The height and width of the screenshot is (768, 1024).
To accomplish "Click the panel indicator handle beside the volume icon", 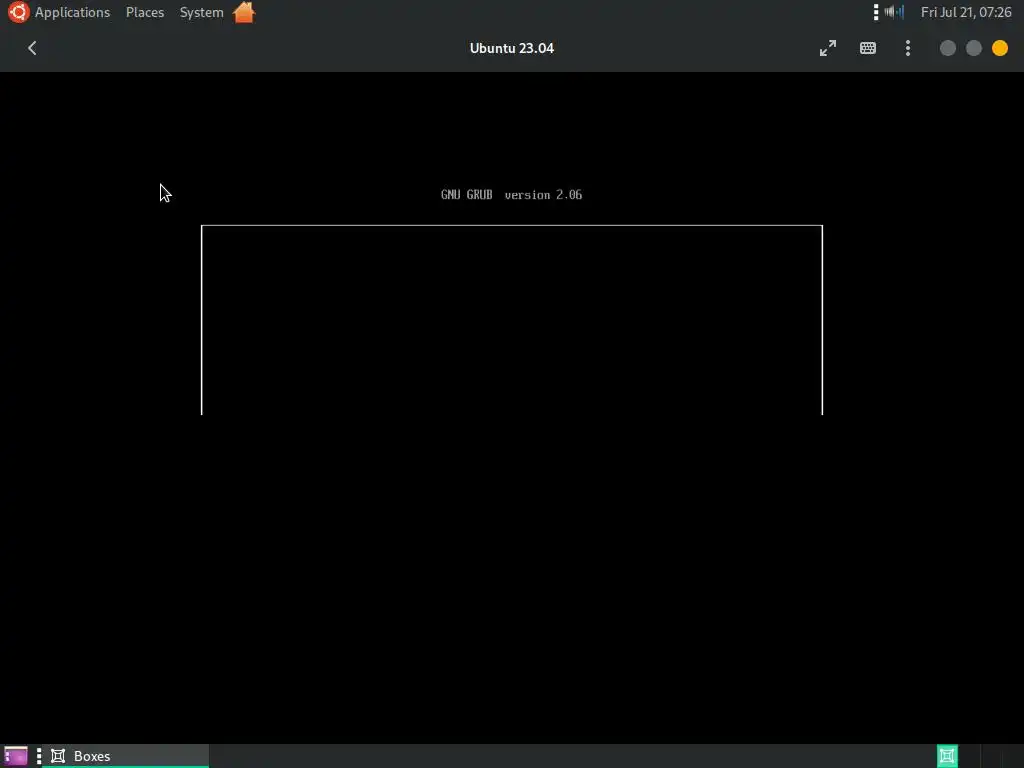I will pyautogui.click(x=876, y=12).
